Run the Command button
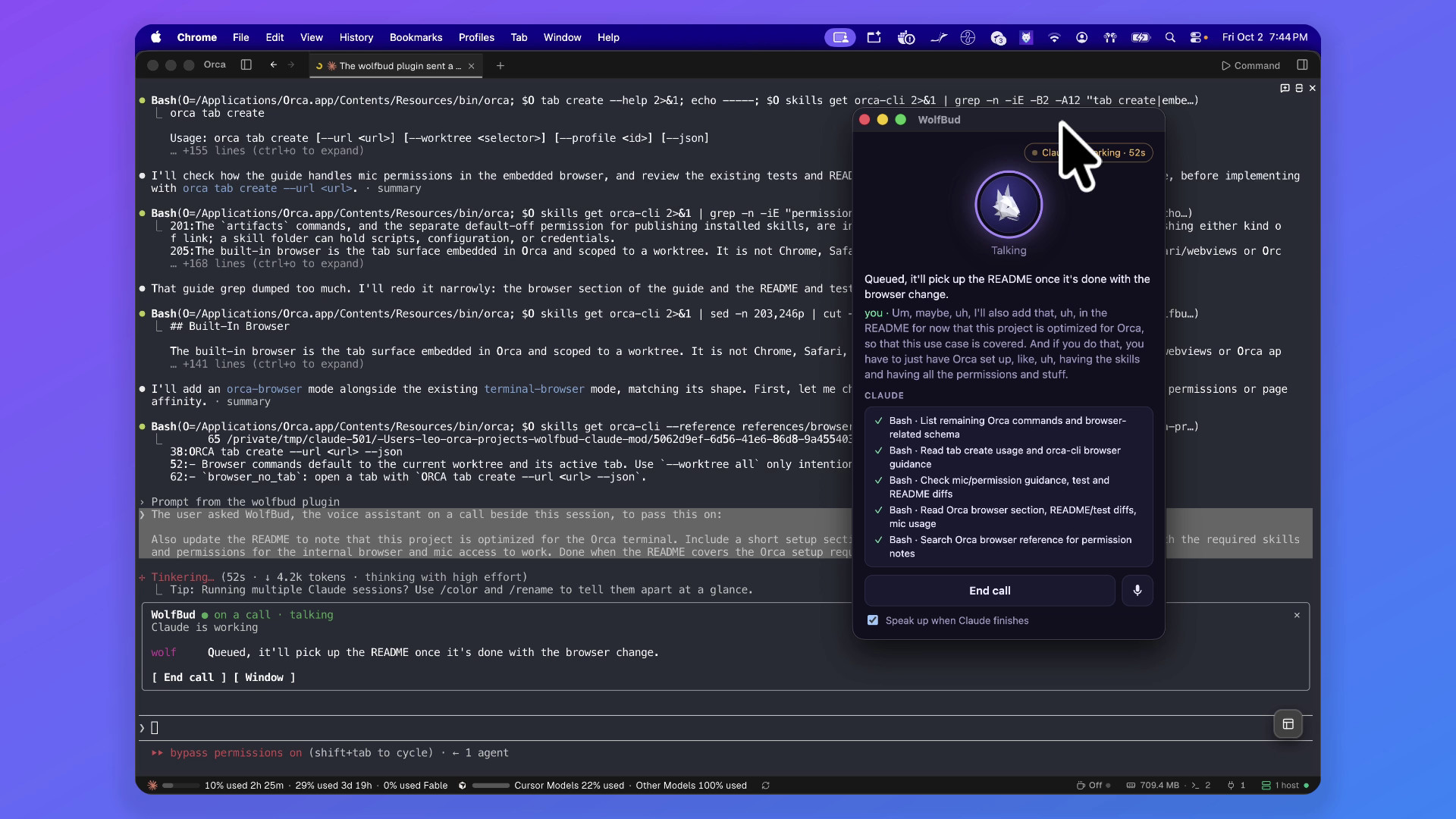This screenshot has width=1456, height=819. [1250, 66]
